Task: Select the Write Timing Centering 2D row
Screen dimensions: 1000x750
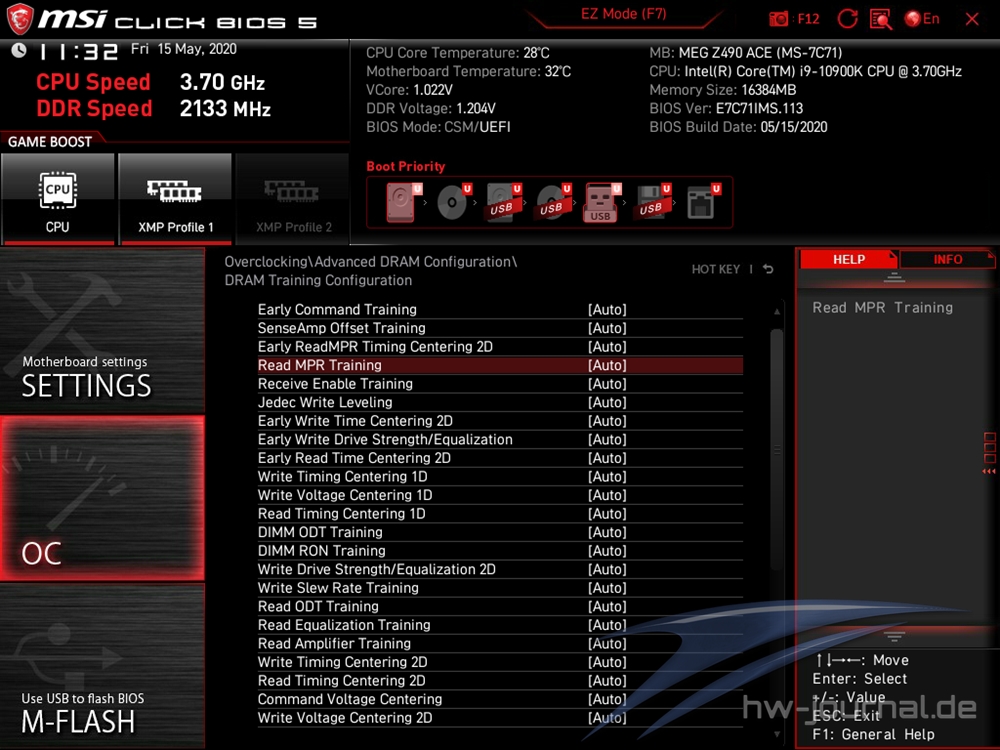Action: coord(500,662)
